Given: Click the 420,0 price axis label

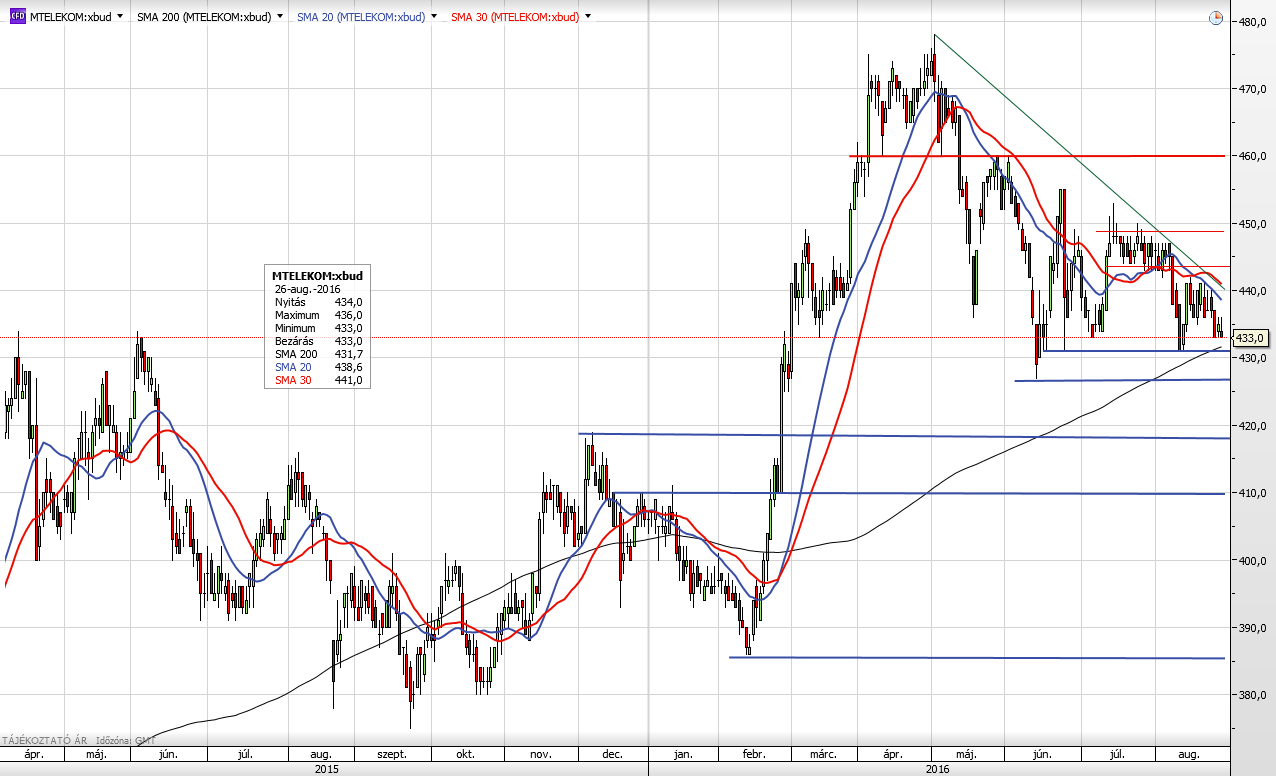Looking at the screenshot, I should pyautogui.click(x=1253, y=426).
